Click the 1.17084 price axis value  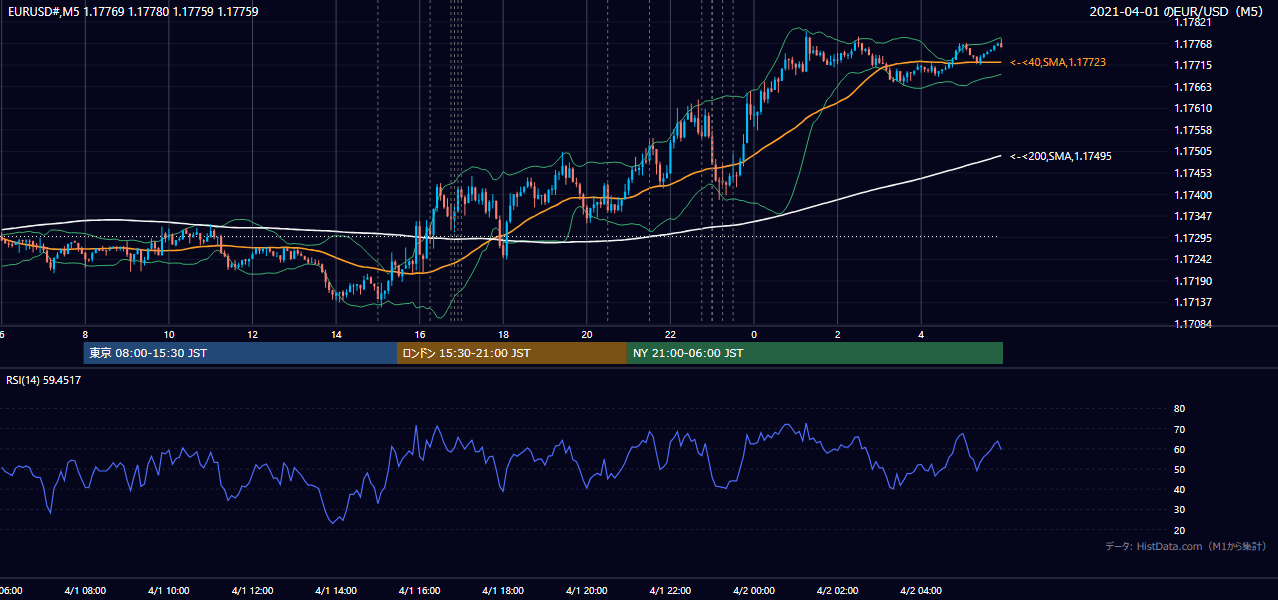pyautogui.click(x=1192, y=324)
